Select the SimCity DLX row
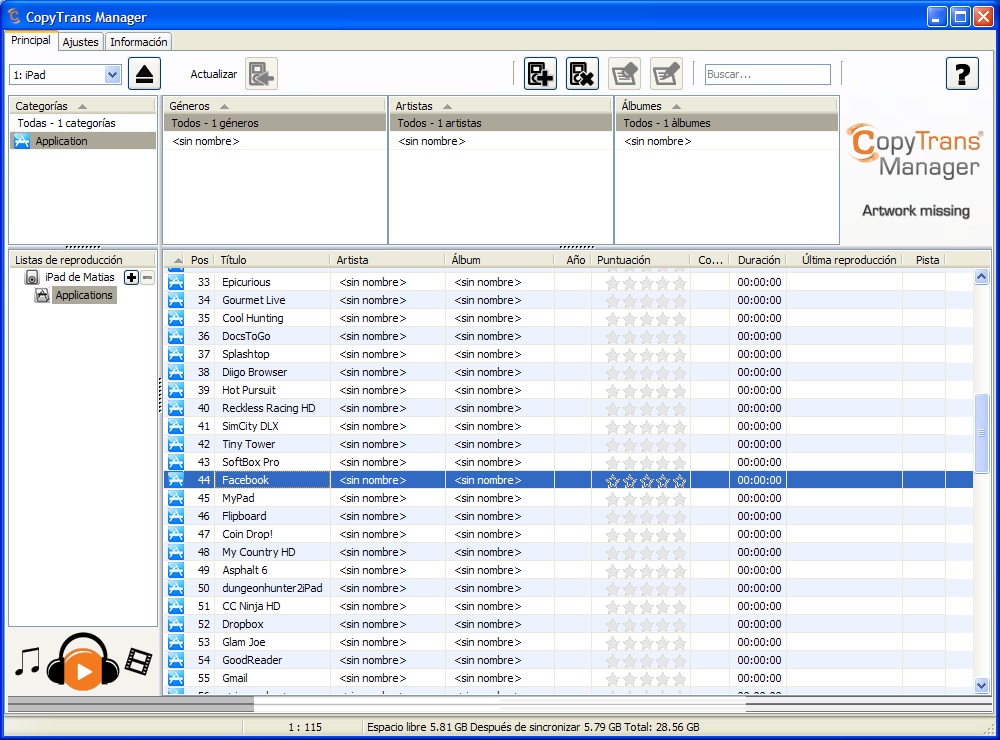Screen dimensions: 1000x740 (x=569, y=426)
